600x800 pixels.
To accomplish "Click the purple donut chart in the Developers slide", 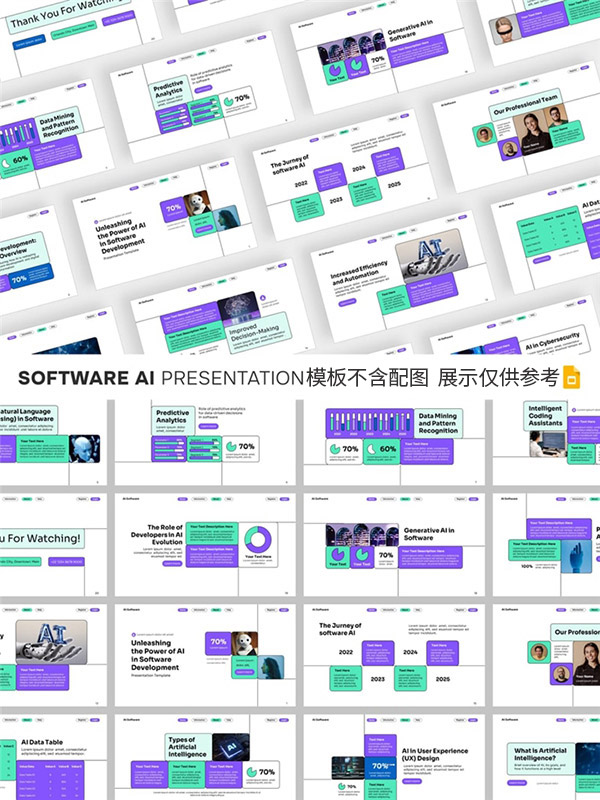I will [x=258, y=539].
